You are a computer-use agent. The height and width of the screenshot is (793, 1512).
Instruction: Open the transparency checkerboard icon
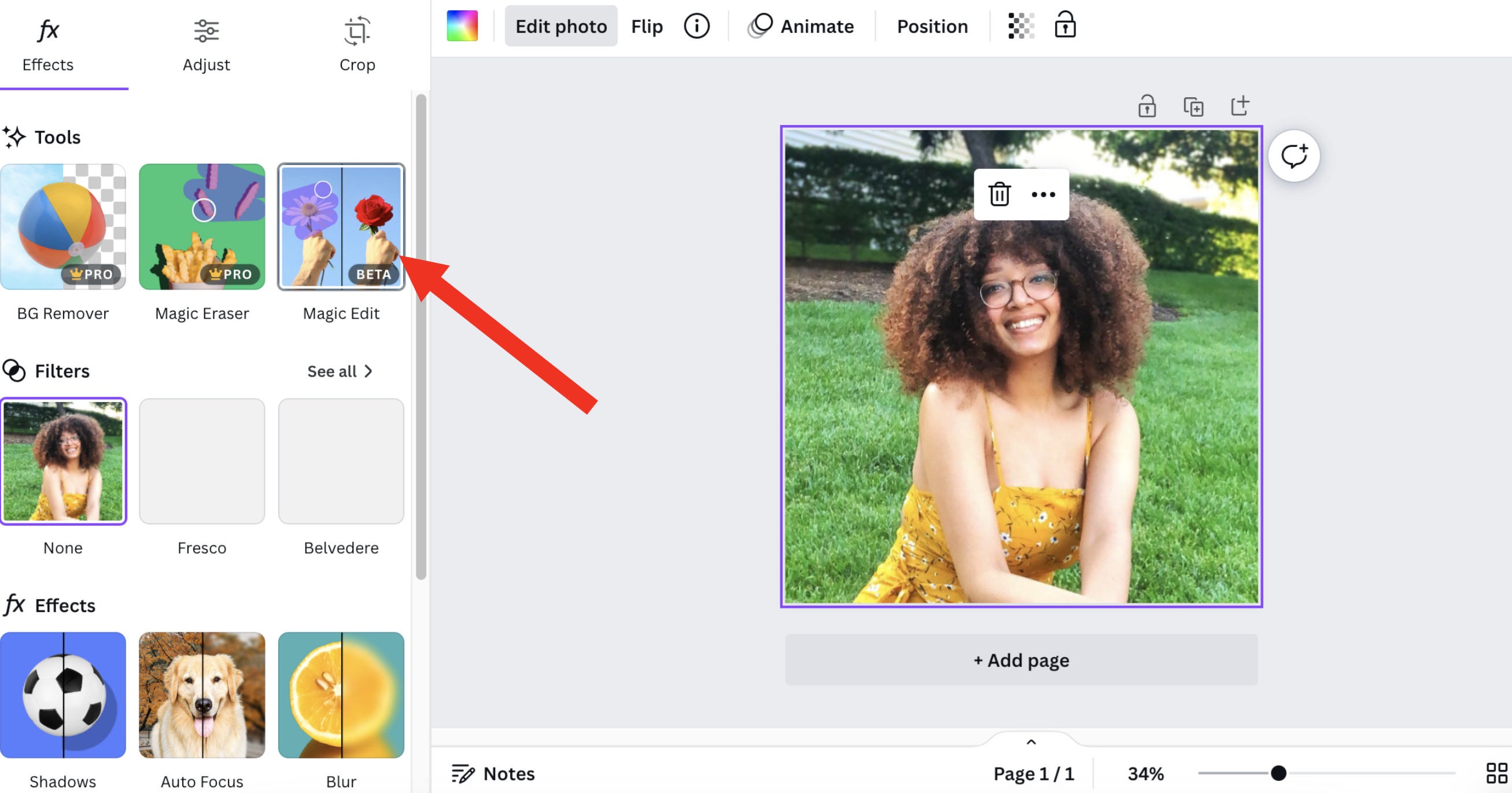(x=1021, y=27)
